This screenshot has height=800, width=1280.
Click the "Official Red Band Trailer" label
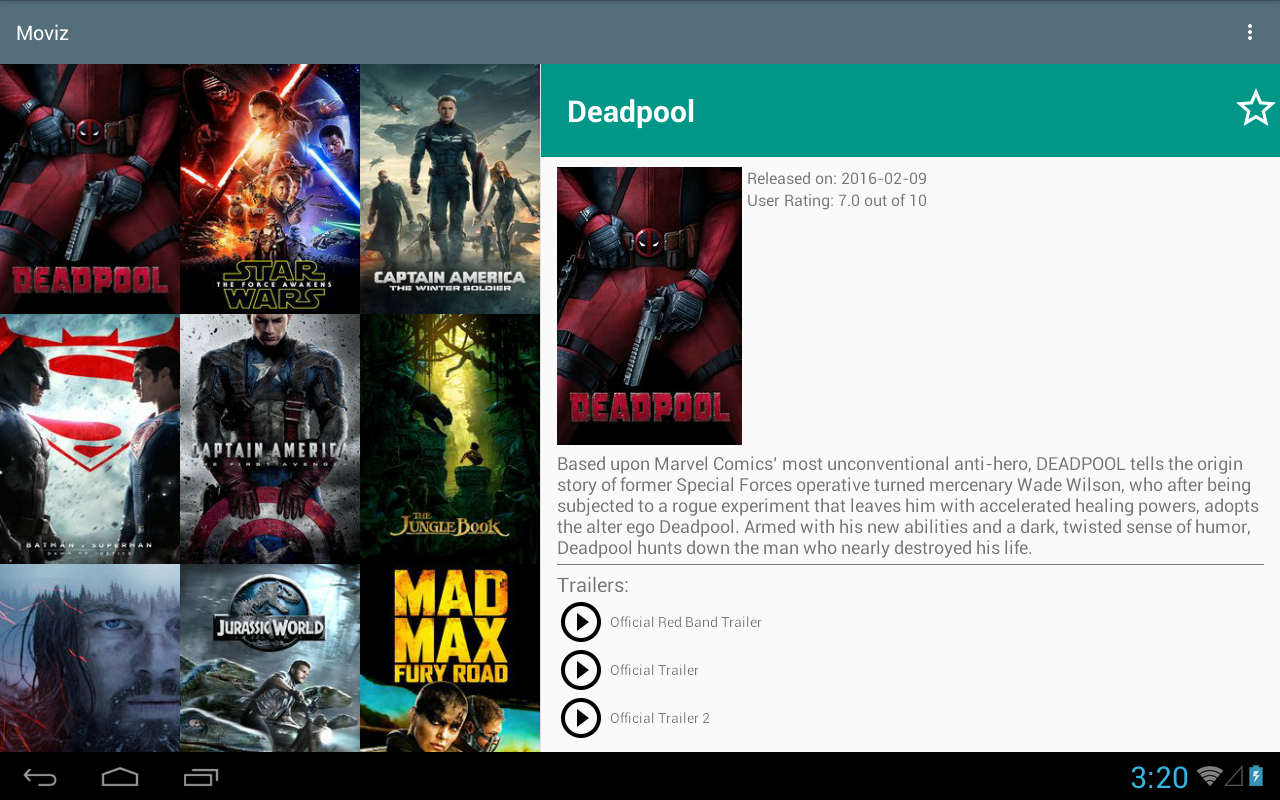686,622
